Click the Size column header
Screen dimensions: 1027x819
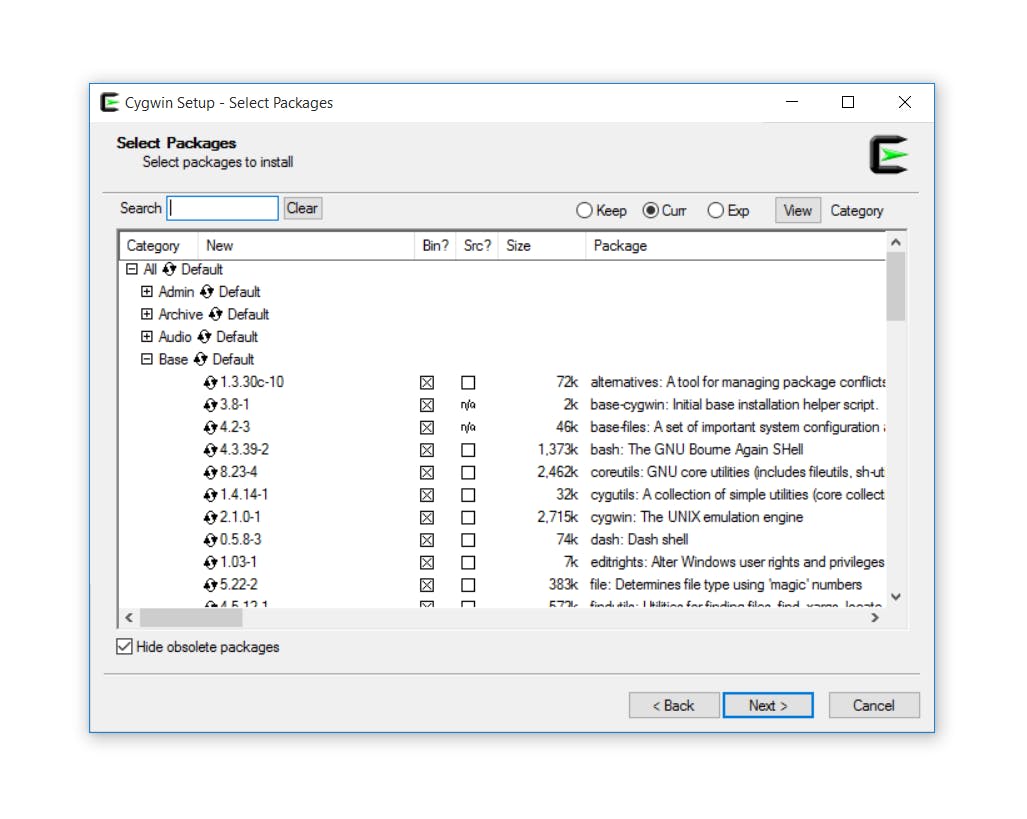click(542, 246)
